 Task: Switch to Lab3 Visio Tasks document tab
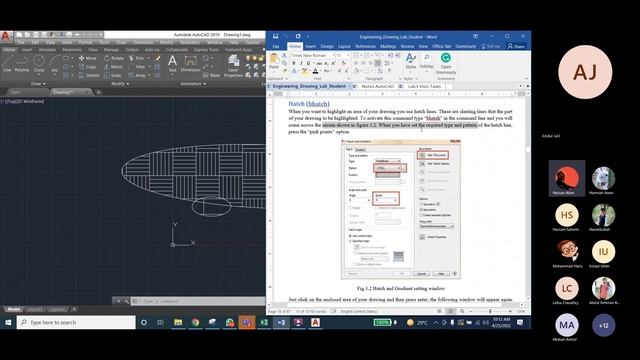[424, 87]
